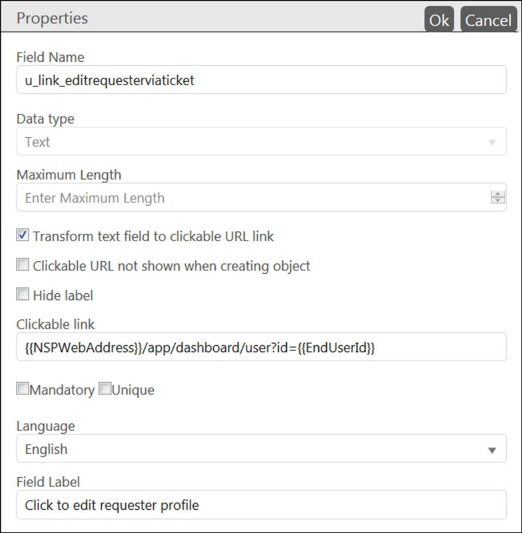Click the Properties dialog title
The image size is (522, 533).
[52, 18]
